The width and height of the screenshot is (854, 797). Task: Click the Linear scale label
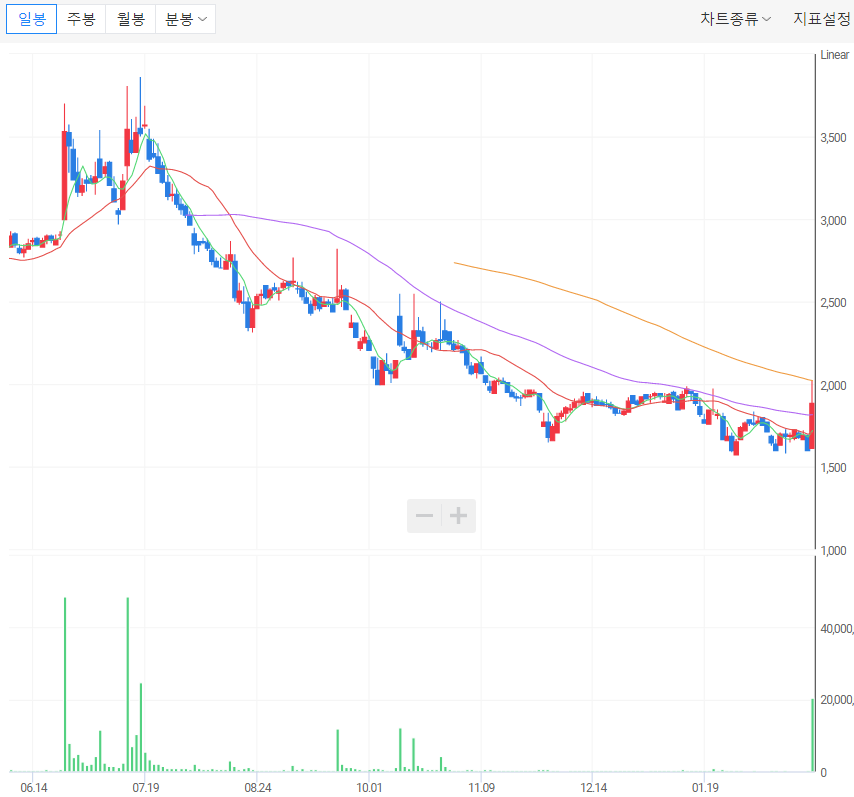click(834, 55)
